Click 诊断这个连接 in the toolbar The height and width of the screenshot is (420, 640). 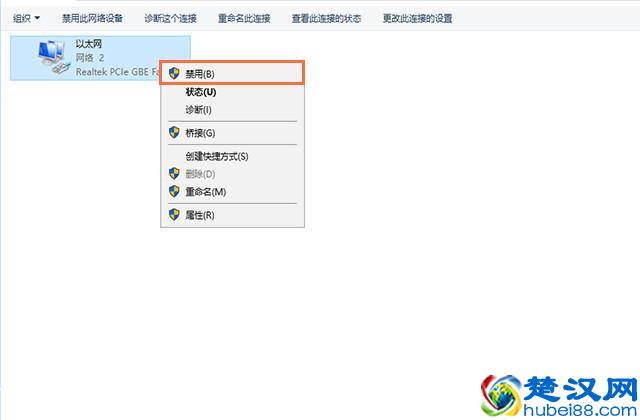(170, 18)
